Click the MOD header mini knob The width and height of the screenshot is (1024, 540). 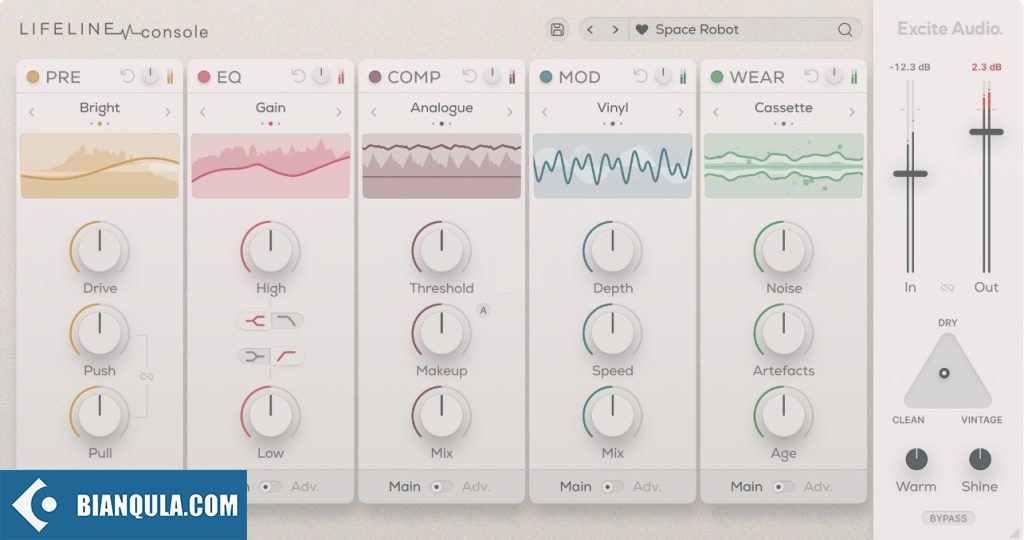click(x=664, y=76)
